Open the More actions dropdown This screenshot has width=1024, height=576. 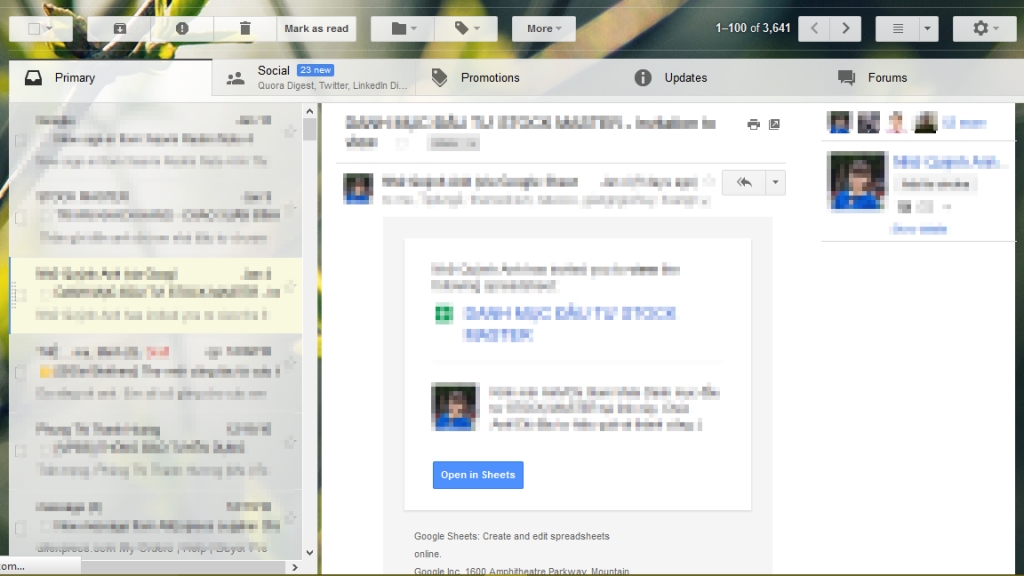click(x=543, y=29)
